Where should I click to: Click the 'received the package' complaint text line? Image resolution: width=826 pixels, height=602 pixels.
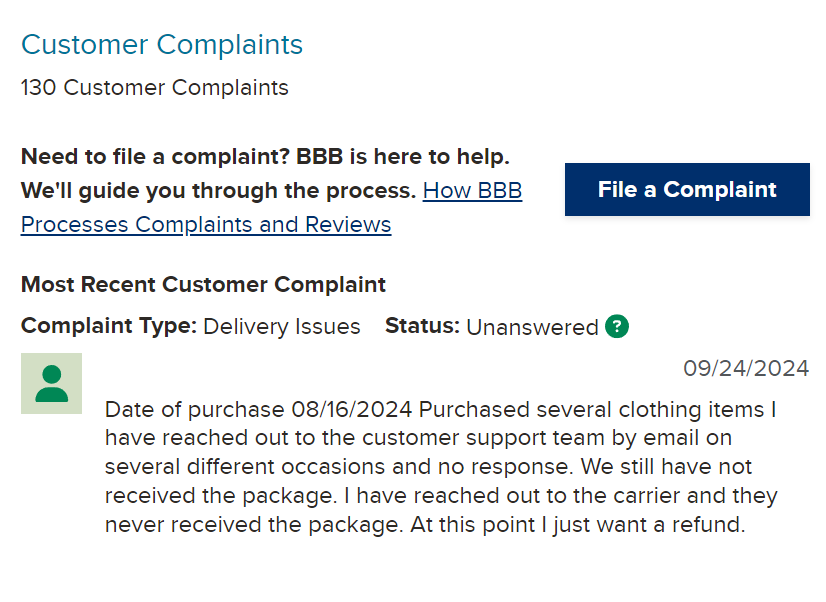(x=441, y=496)
